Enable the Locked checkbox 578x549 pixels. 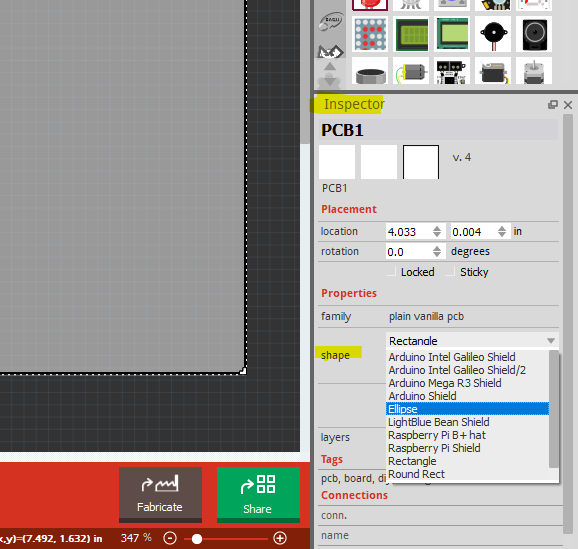[391, 271]
